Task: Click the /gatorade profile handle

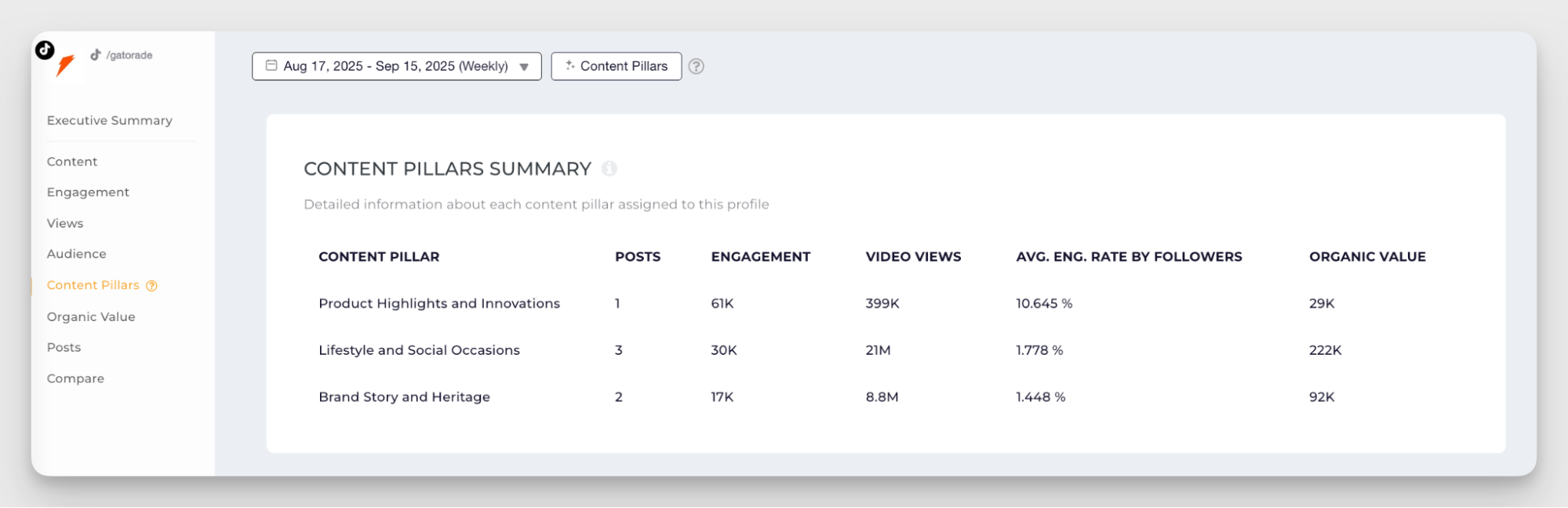Action: tap(129, 55)
